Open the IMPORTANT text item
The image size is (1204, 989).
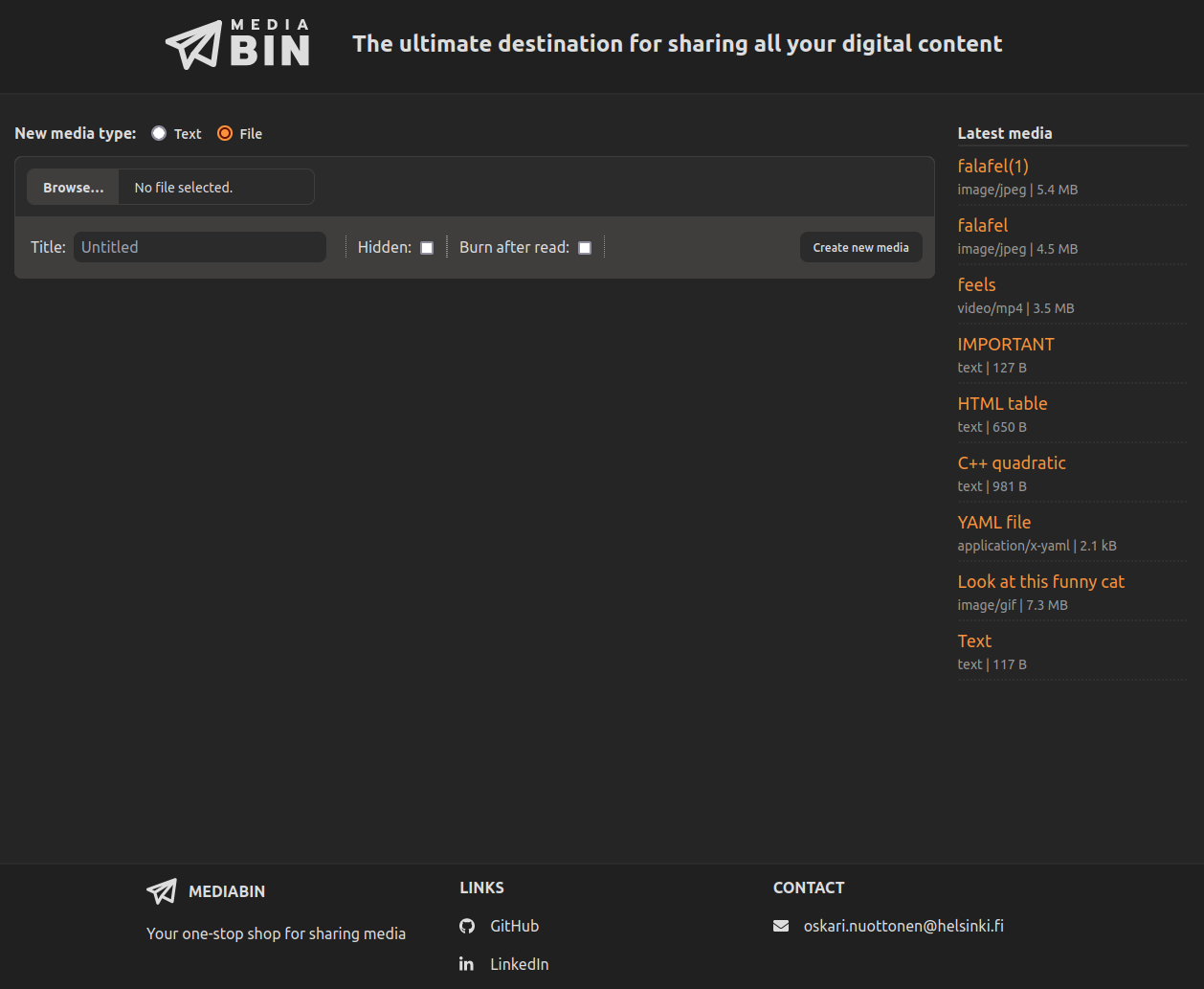click(x=1006, y=344)
